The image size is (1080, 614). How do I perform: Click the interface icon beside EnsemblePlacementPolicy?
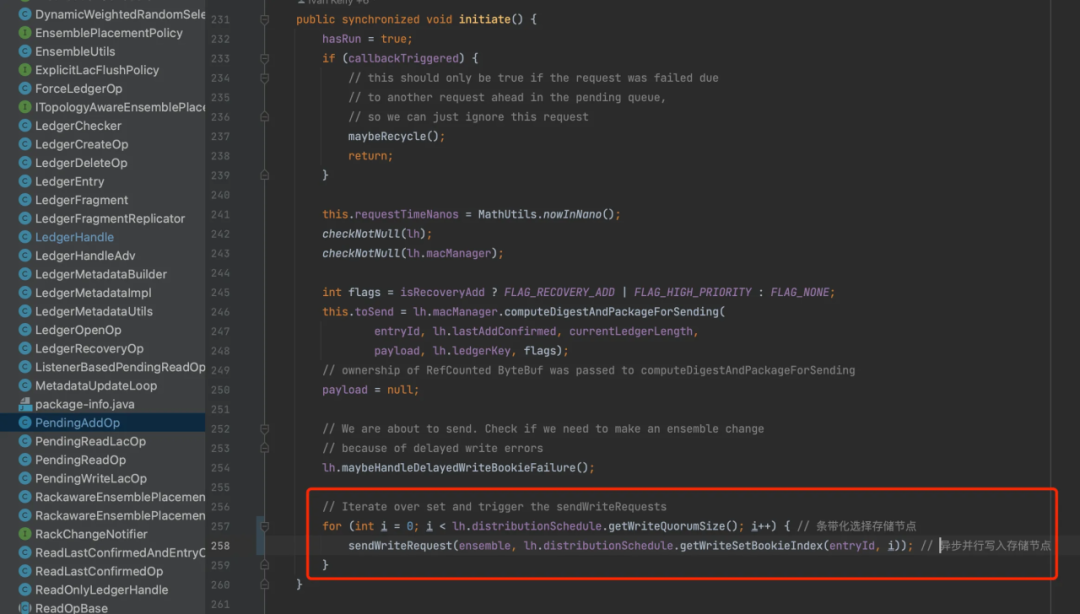[x=25, y=32]
